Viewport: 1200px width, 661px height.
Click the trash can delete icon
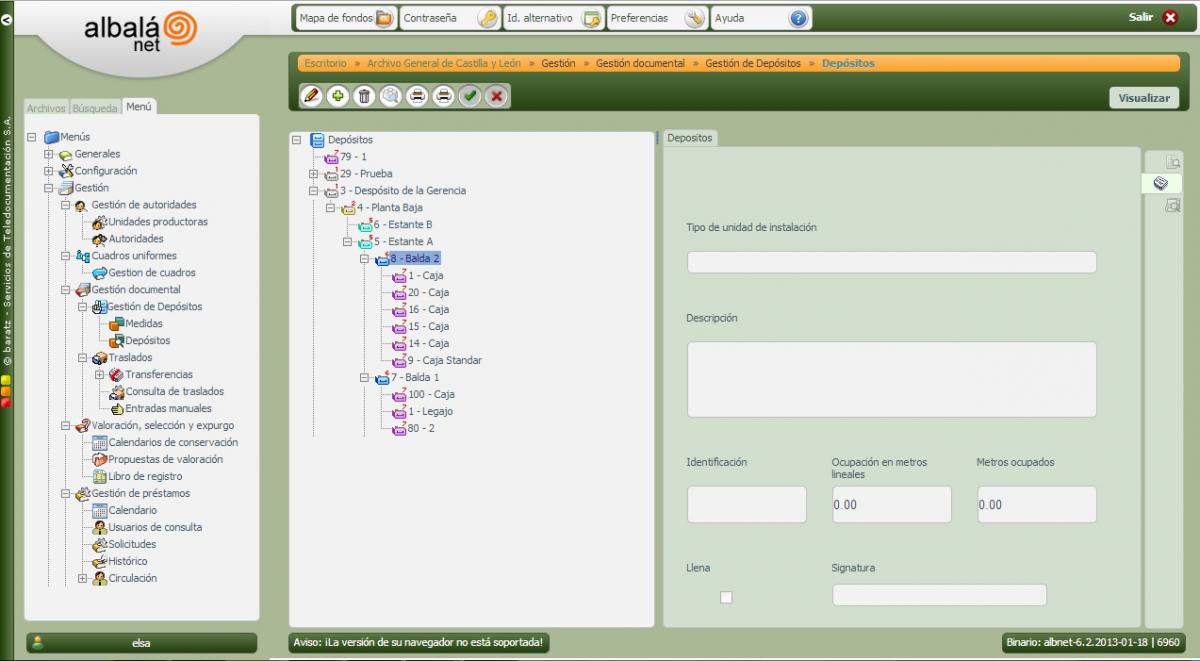click(x=364, y=96)
